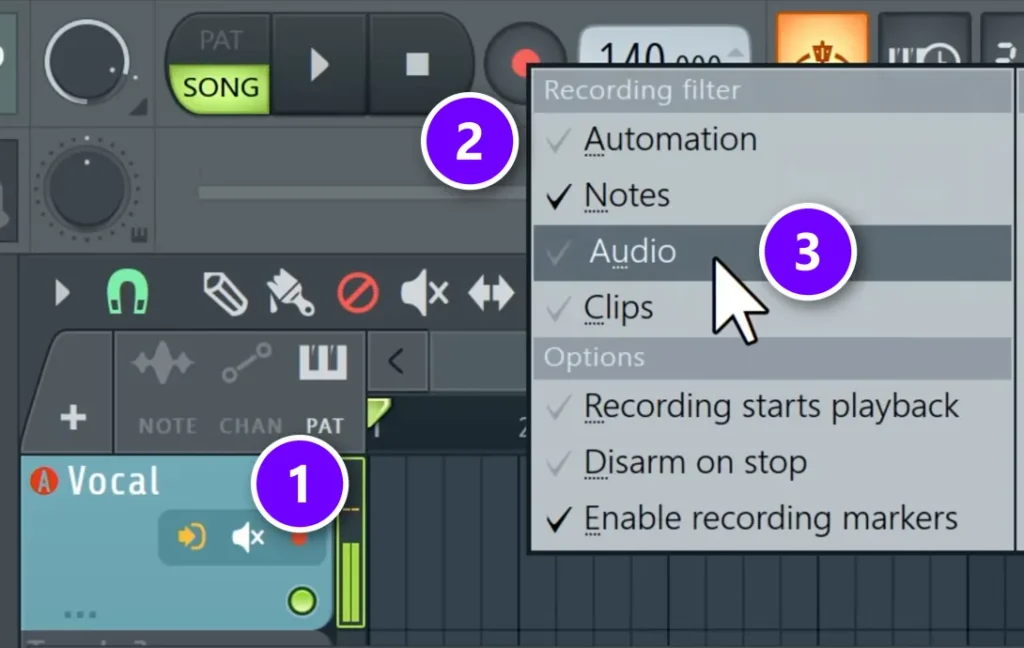Click the Vocal track input routing icon
This screenshot has height=648, width=1024.
point(192,537)
